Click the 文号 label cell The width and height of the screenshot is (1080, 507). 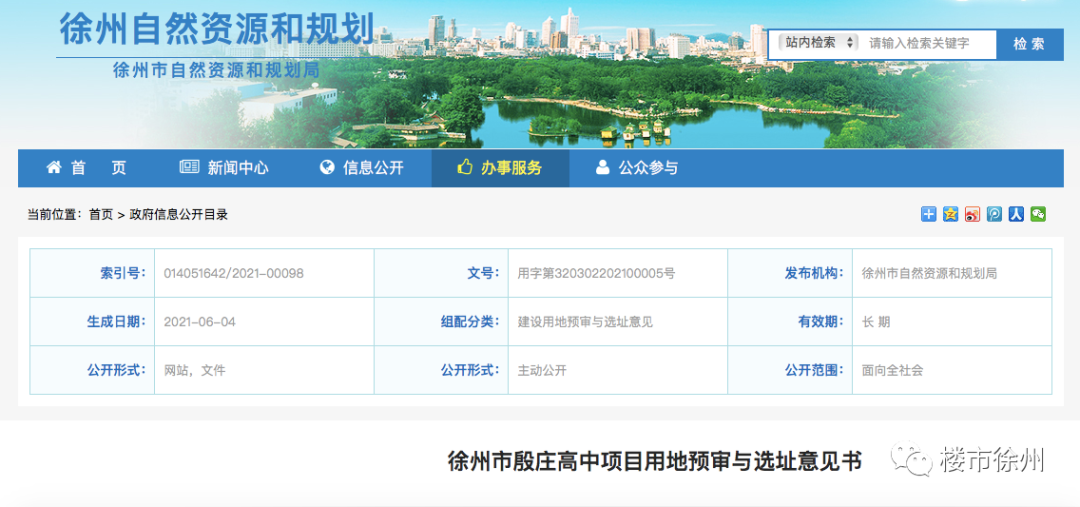coord(441,273)
